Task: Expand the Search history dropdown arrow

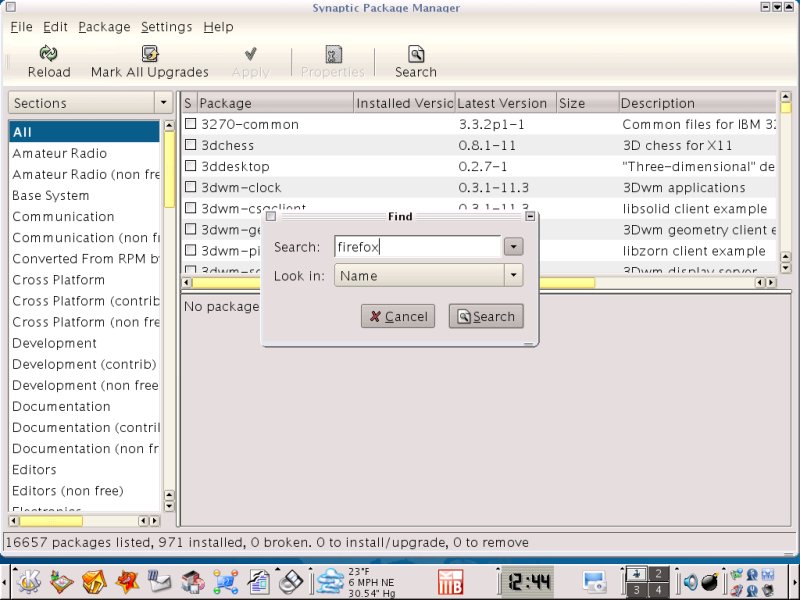Action: 513,247
